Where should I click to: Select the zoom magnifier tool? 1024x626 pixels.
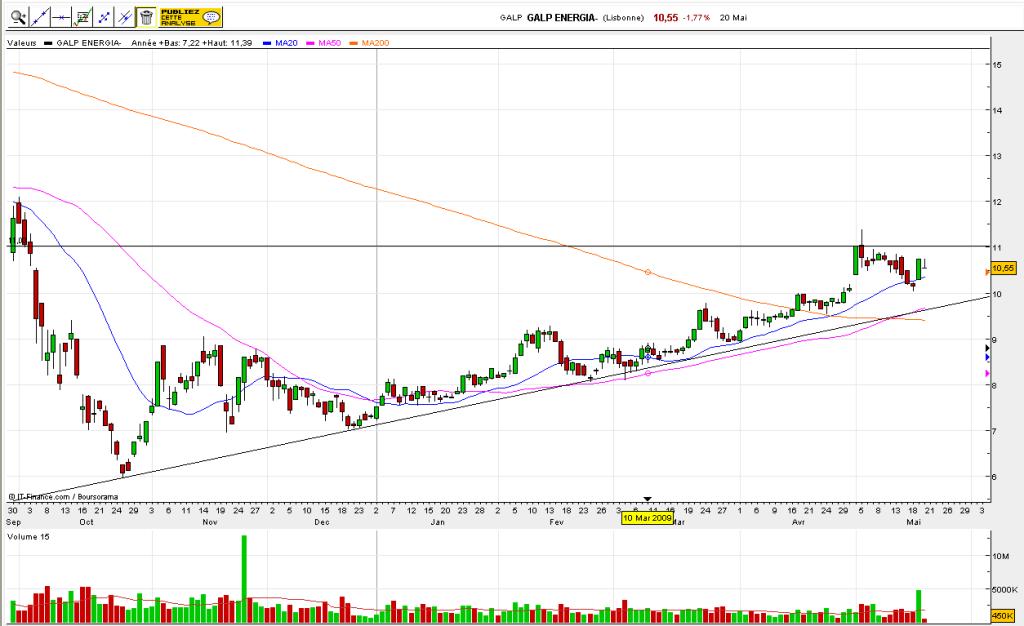[18, 18]
